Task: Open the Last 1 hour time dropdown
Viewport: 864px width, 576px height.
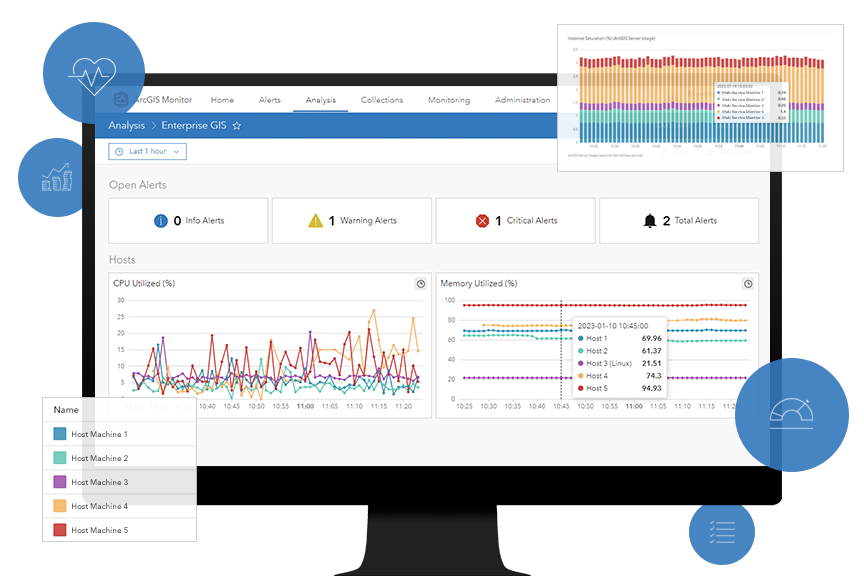Action: click(148, 152)
